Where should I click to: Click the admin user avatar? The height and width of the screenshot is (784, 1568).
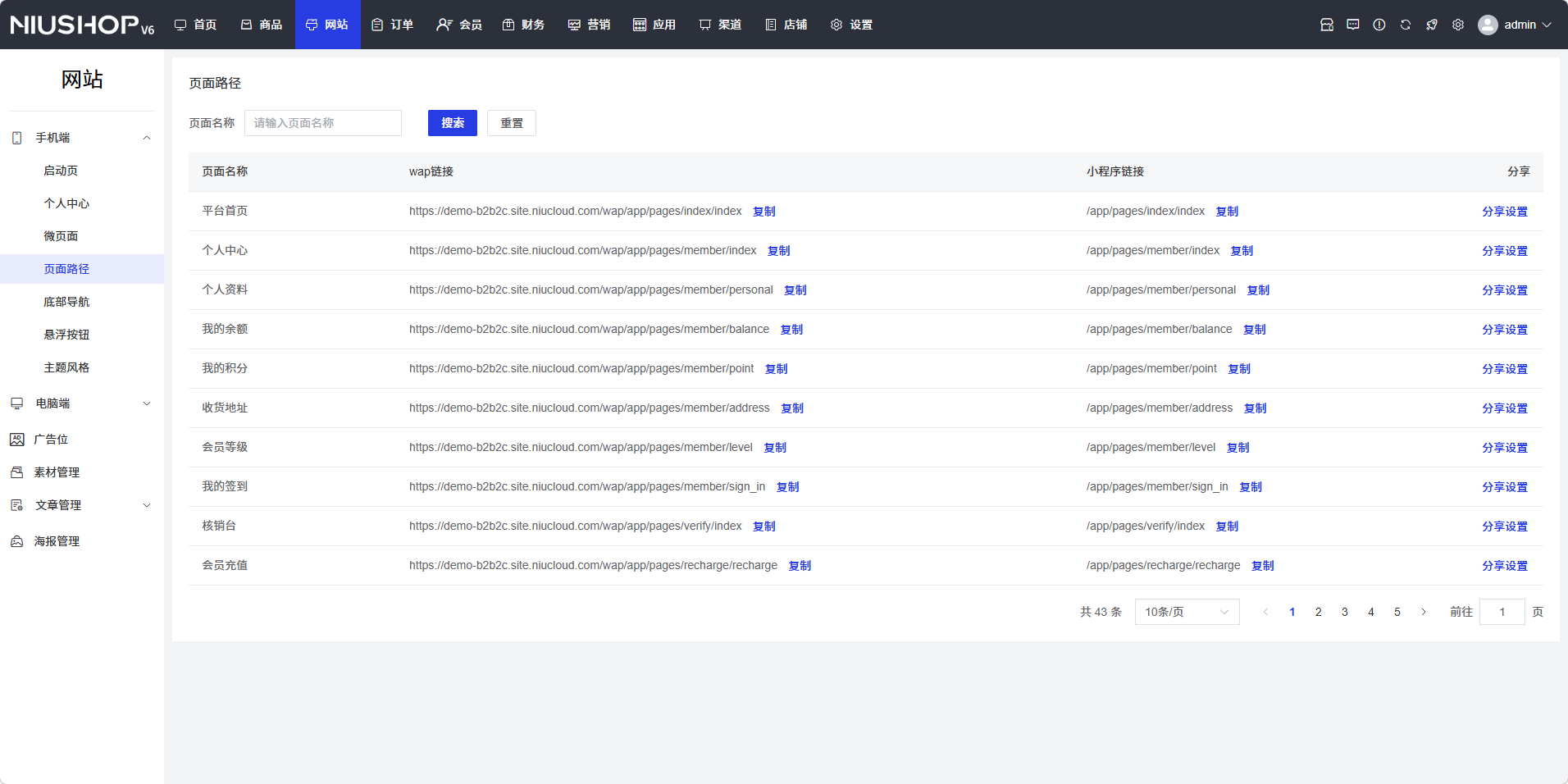click(x=1487, y=25)
